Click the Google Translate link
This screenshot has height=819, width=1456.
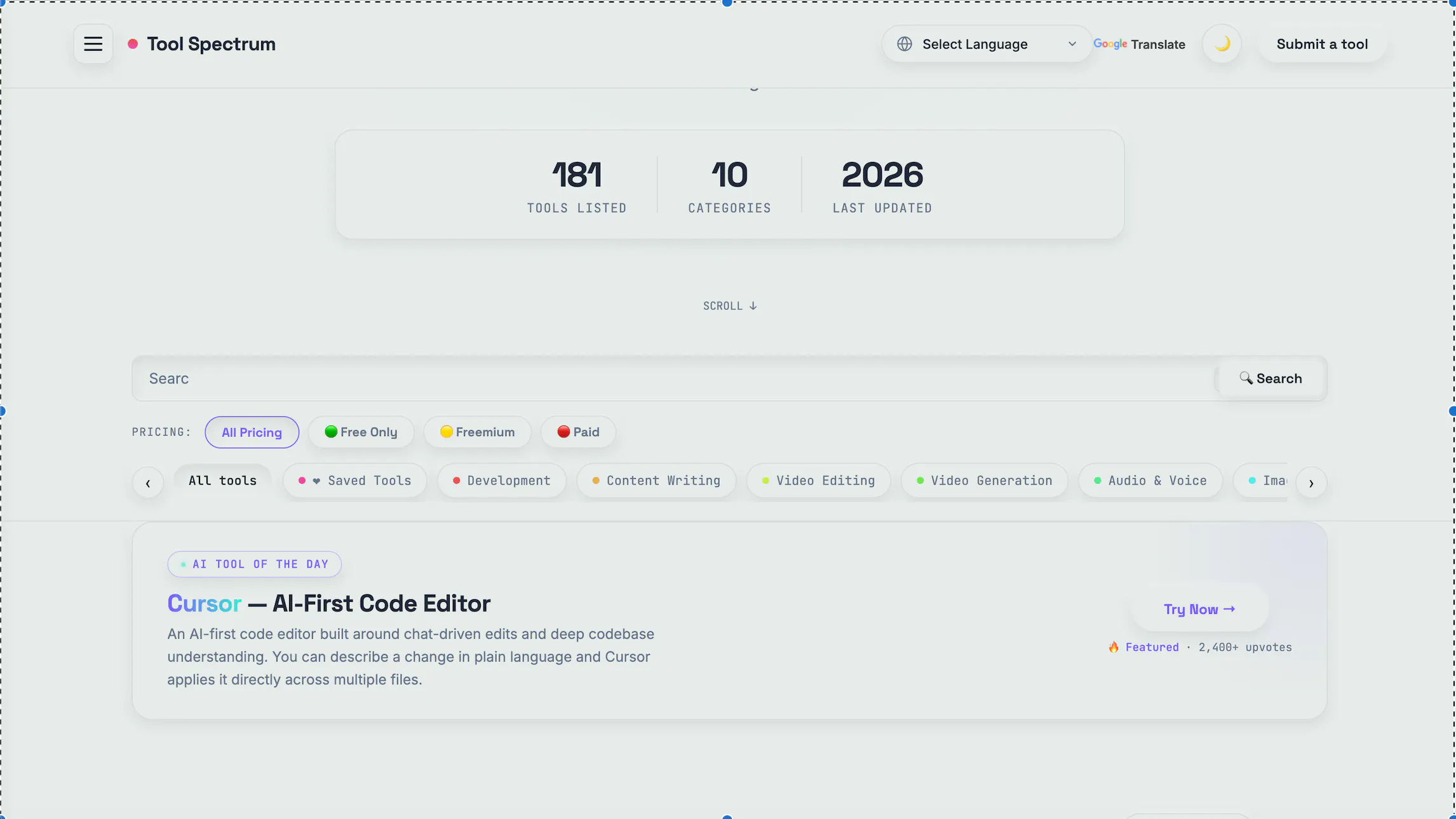coord(1139,44)
